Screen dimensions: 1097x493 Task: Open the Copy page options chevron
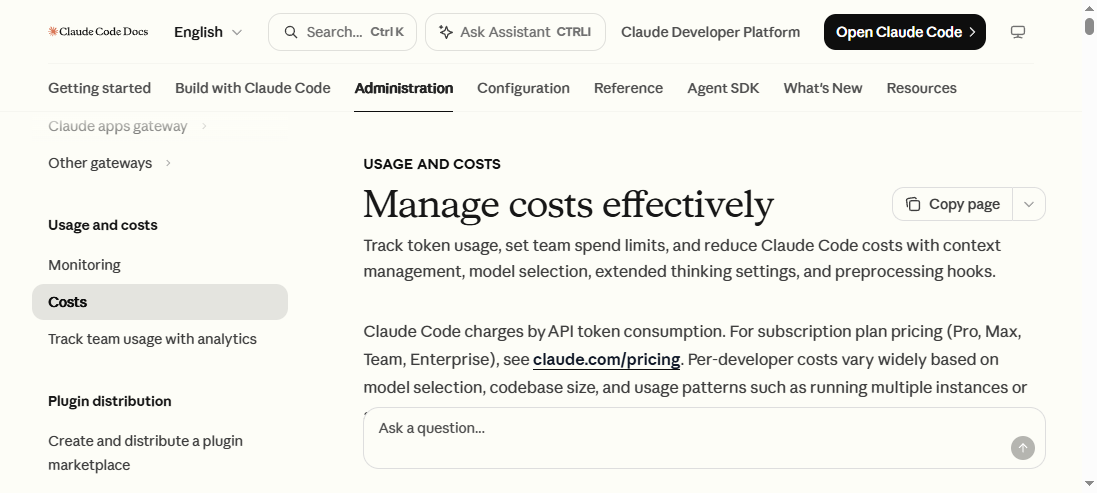coord(1028,204)
